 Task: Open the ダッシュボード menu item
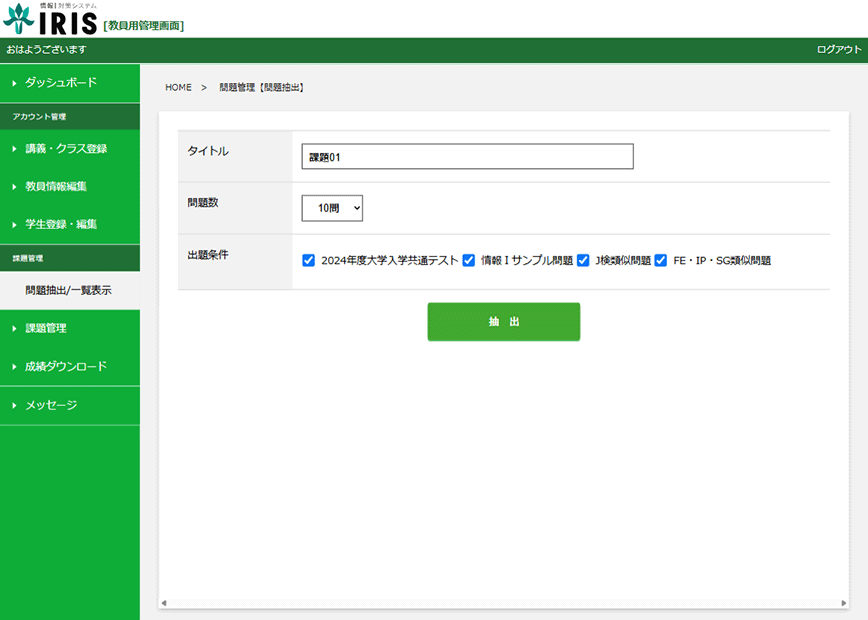point(70,83)
